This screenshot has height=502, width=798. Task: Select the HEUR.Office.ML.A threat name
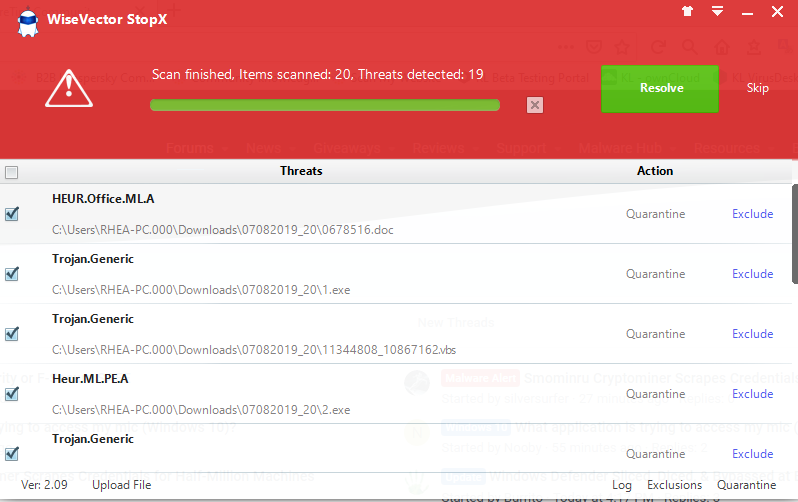[x=103, y=199]
